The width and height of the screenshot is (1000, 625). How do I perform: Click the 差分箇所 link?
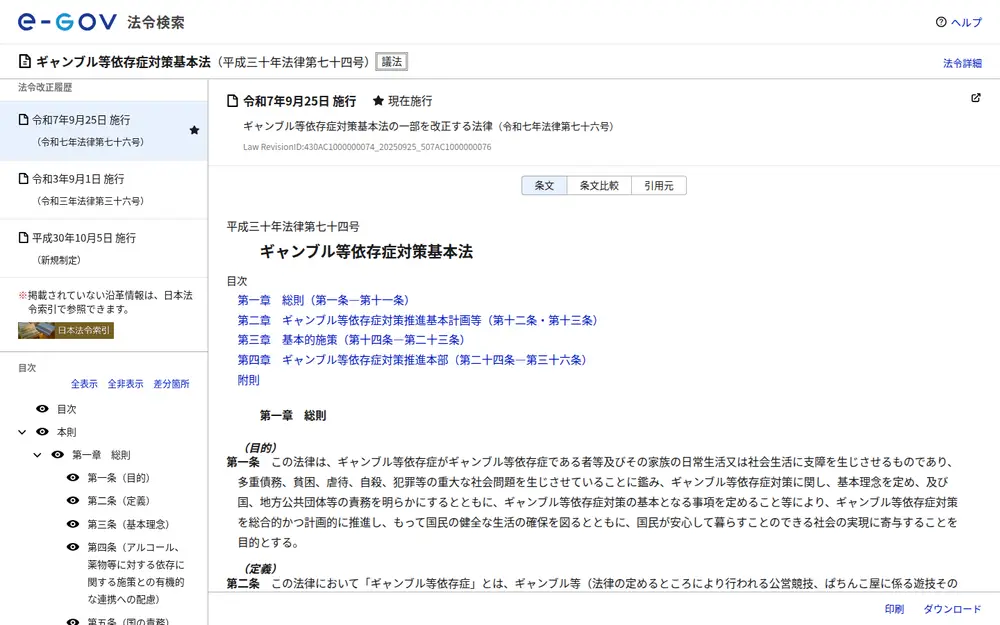point(171,384)
